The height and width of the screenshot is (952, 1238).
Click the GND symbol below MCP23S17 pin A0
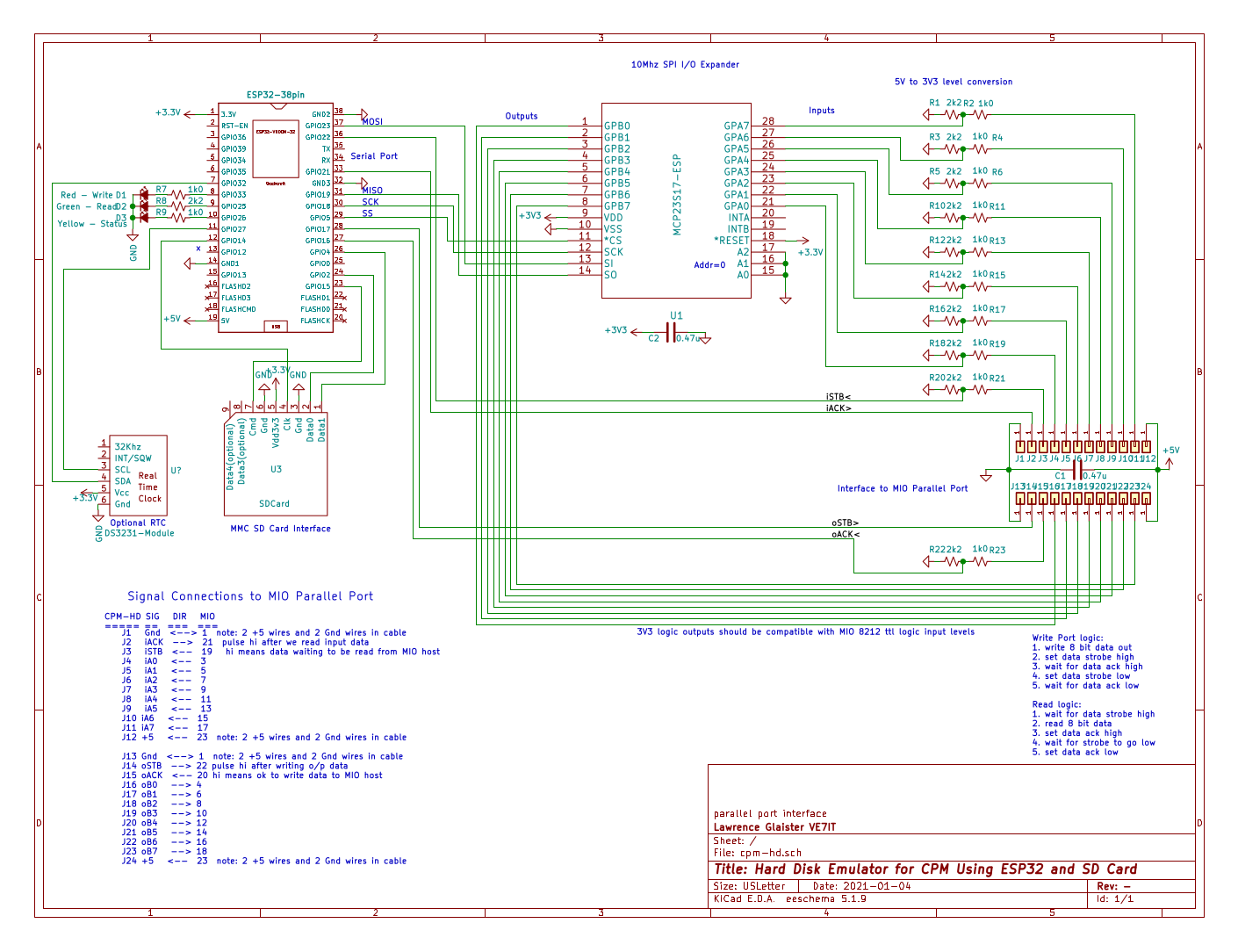(786, 299)
